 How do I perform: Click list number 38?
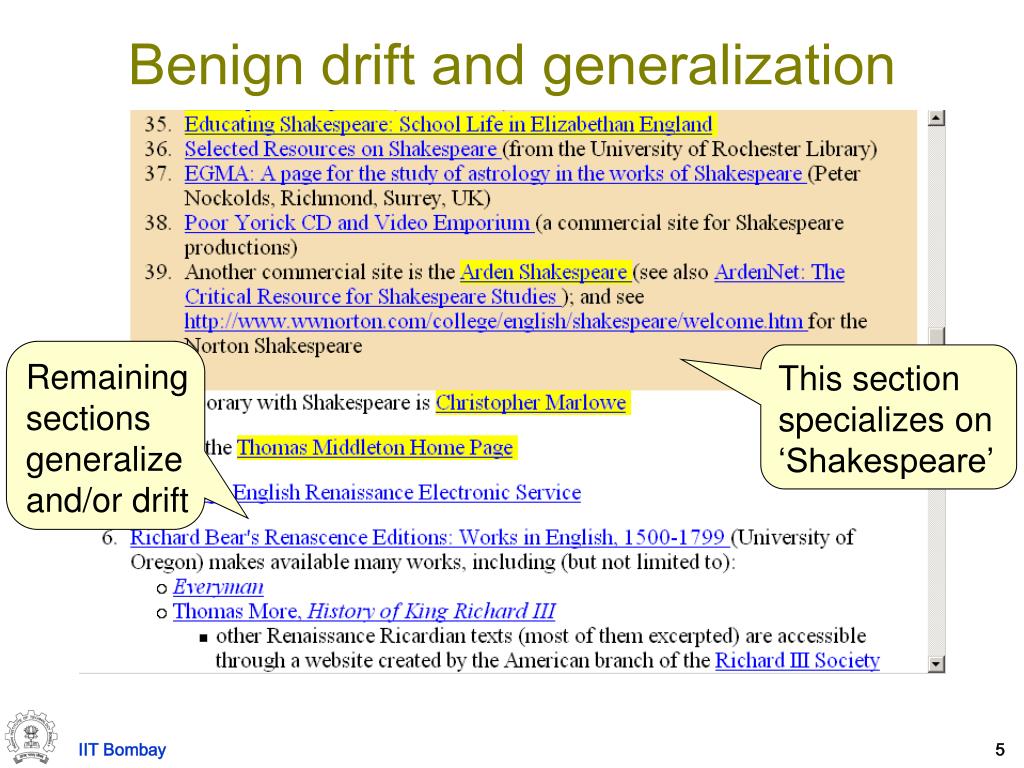pos(157,223)
